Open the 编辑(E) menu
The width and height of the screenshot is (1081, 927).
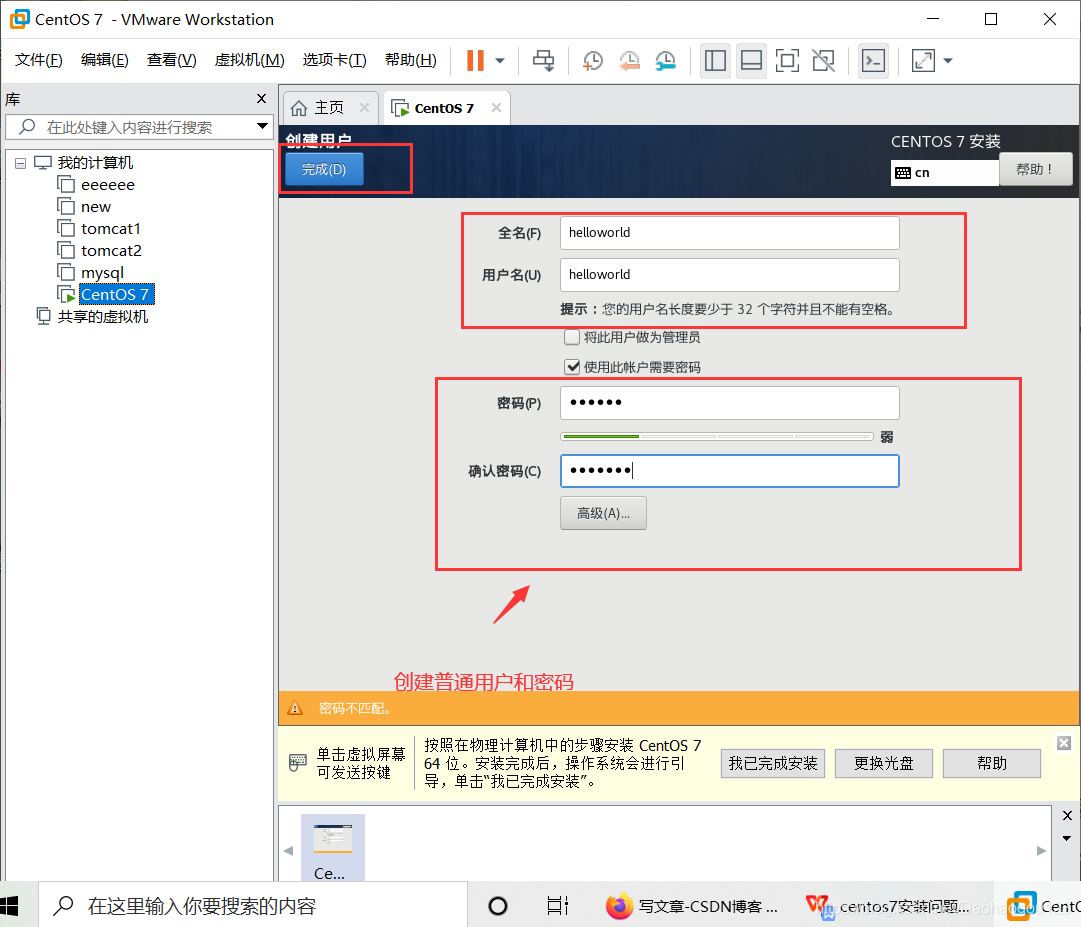coord(105,60)
